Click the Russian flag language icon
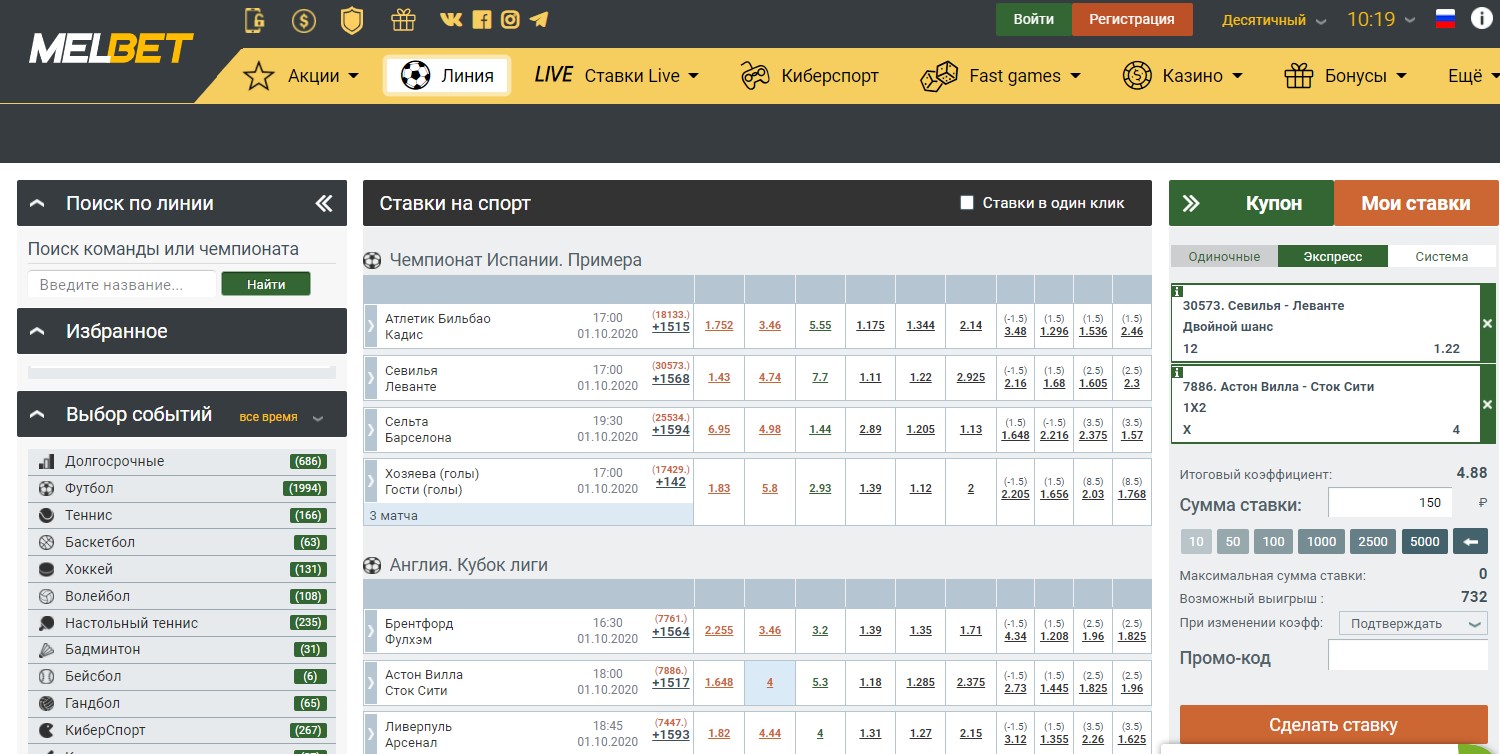 (x=1445, y=19)
